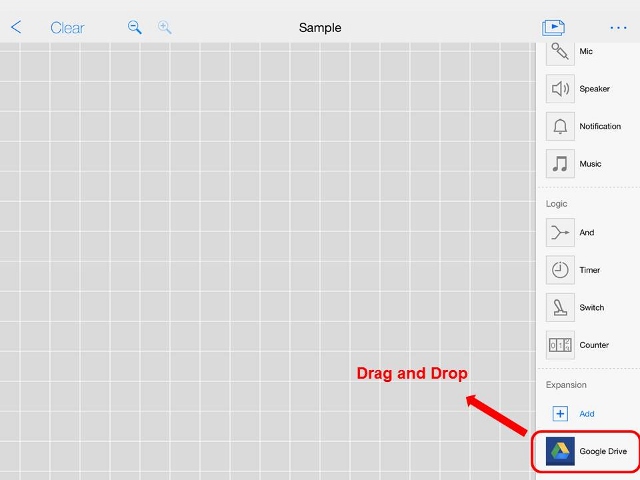
Task: Zoom in using plus magnifier icon
Action: [x=164, y=27]
